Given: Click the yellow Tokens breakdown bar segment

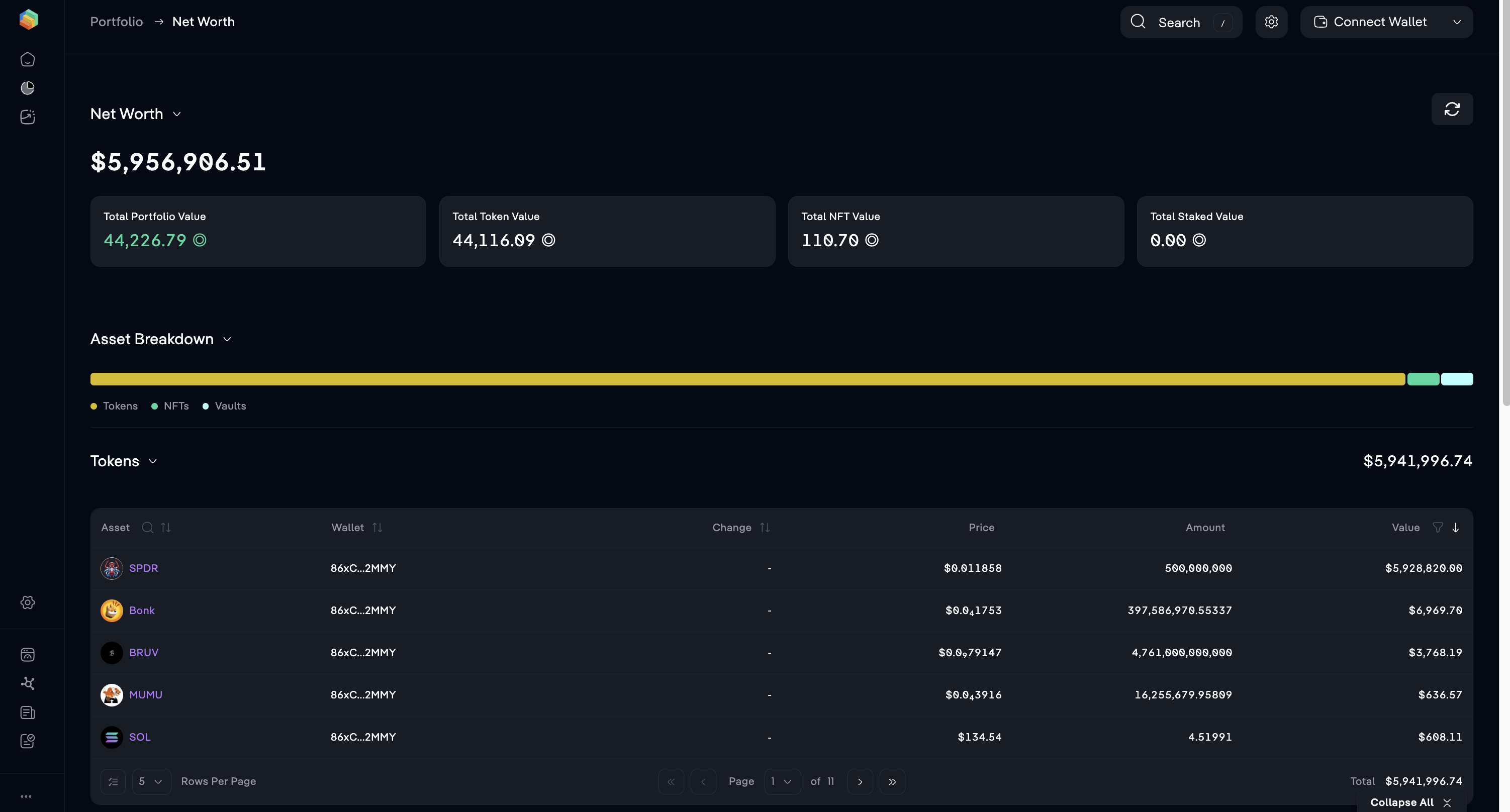Looking at the screenshot, I should pyautogui.click(x=747, y=379).
